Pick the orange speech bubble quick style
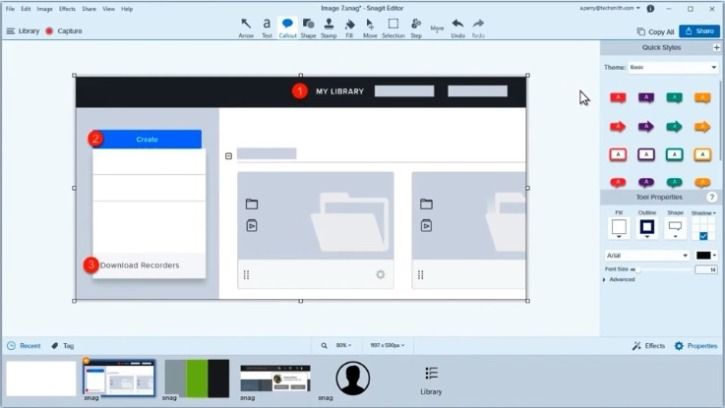The width and height of the screenshot is (725, 408). [703, 98]
